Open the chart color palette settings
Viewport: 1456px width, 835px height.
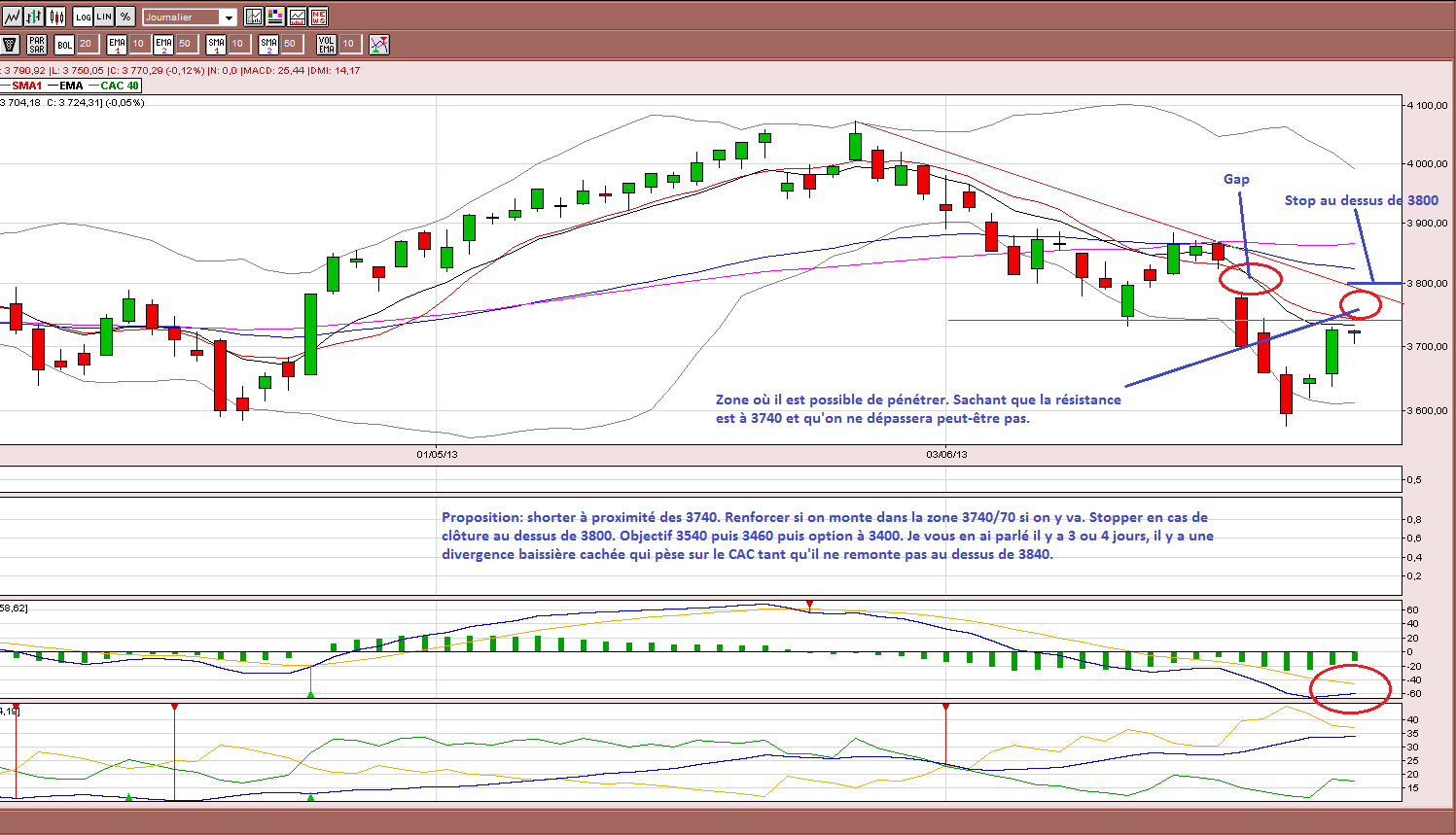click(275, 17)
